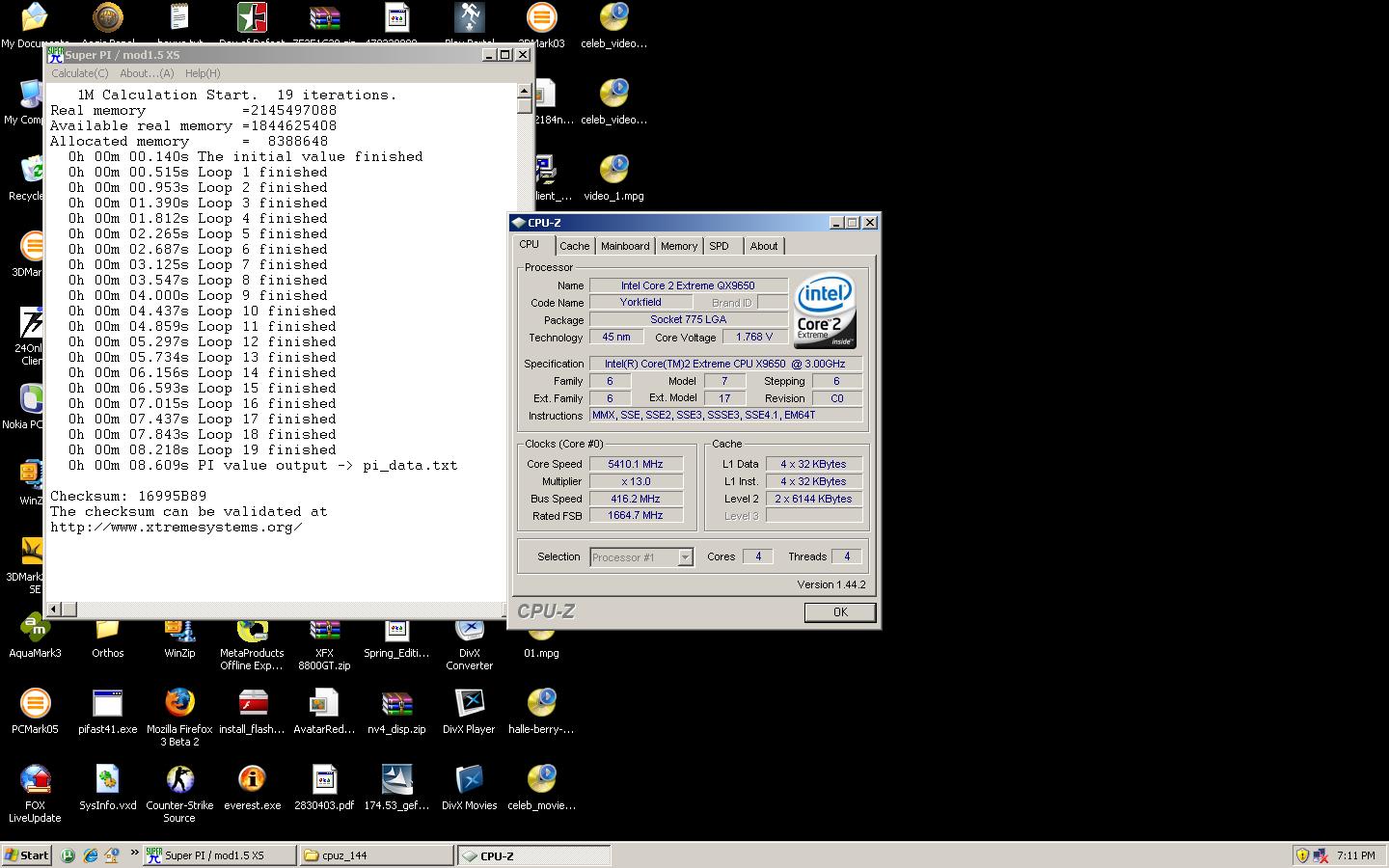Expand quick launch overflow chevron
Image resolution: width=1389 pixels, height=868 pixels.
(134, 853)
